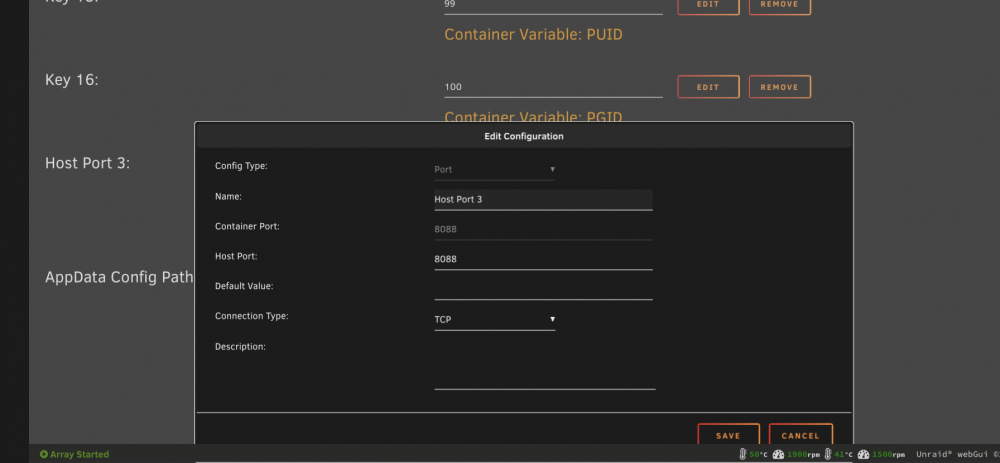Click the green Array Started status icon
Screen dimensions: 1000x463
44,454
